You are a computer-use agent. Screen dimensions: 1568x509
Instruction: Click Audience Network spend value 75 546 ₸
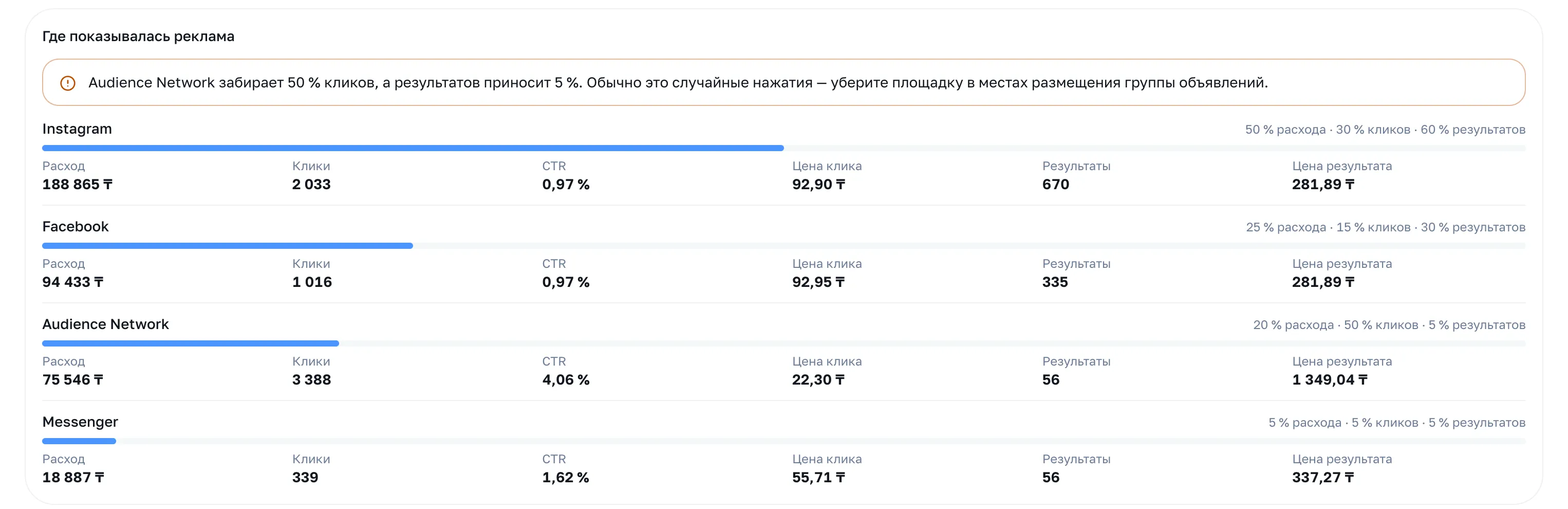[73, 380]
